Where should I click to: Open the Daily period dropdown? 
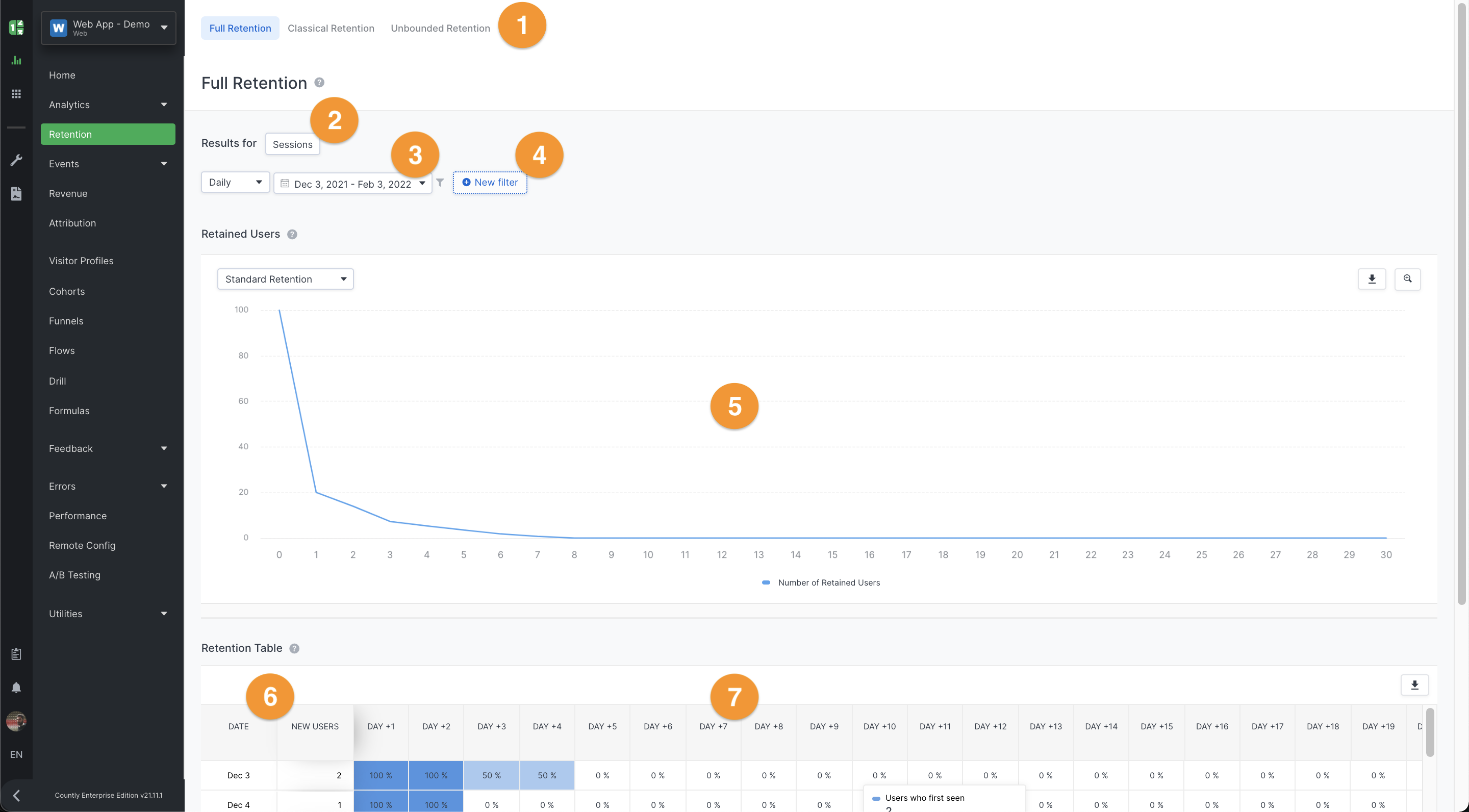point(235,183)
